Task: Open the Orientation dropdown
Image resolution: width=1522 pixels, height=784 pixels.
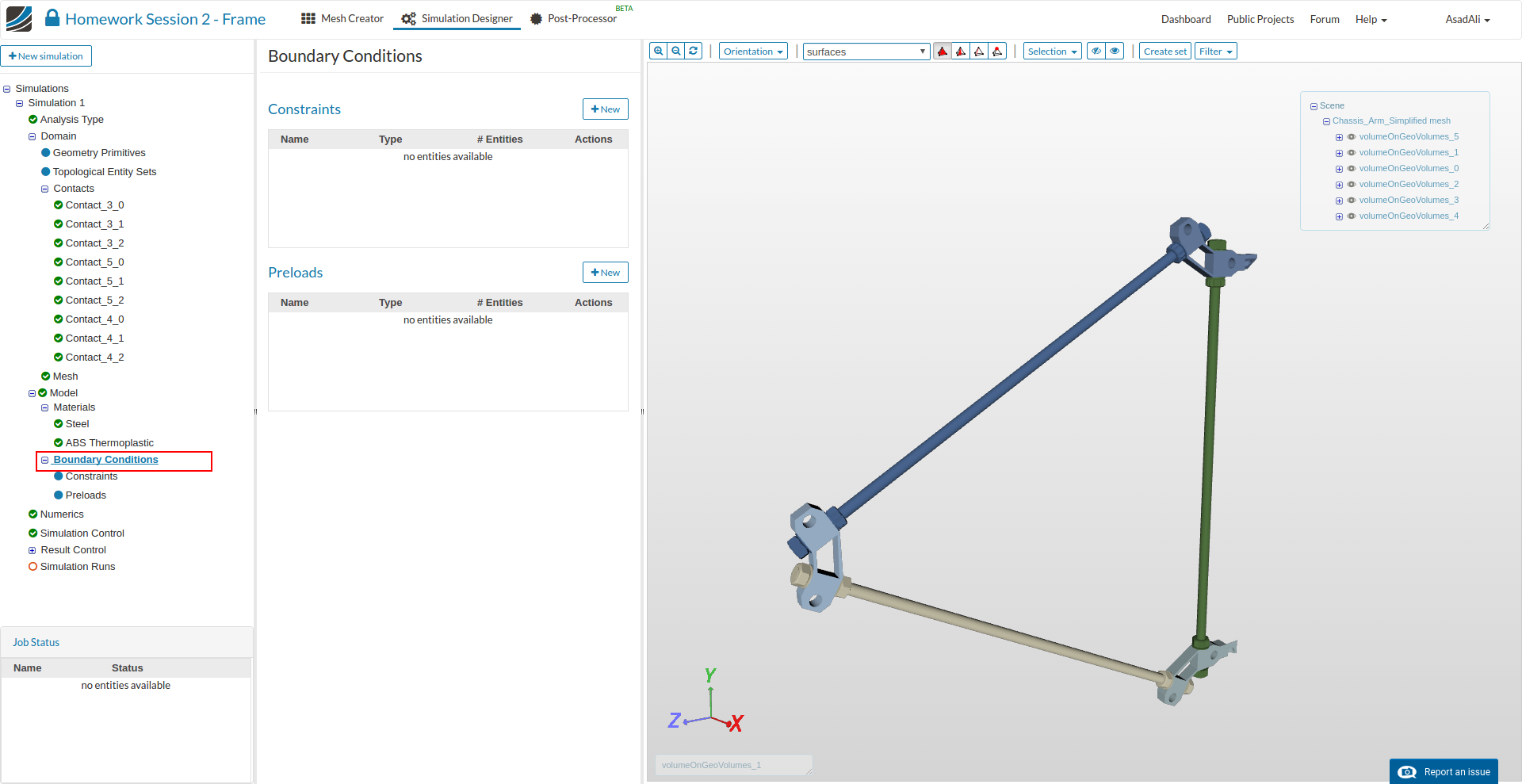Action: tap(753, 52)
